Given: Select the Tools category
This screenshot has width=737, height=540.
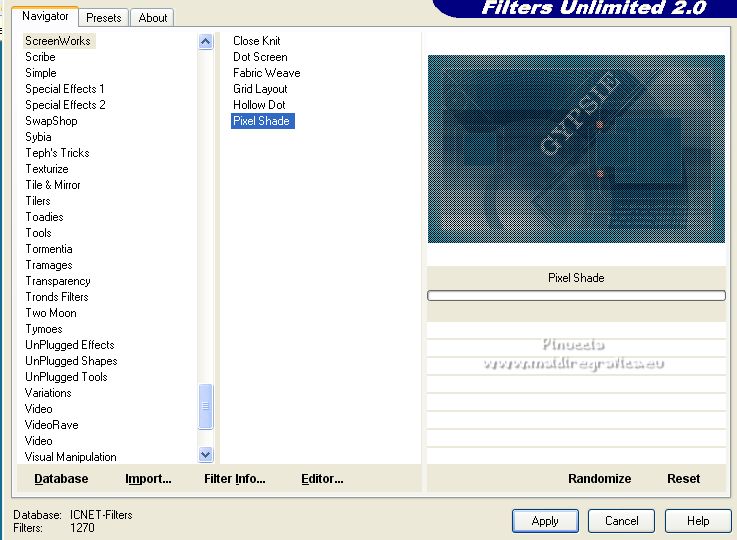Looking at the screenshot, I should (39, 233).
